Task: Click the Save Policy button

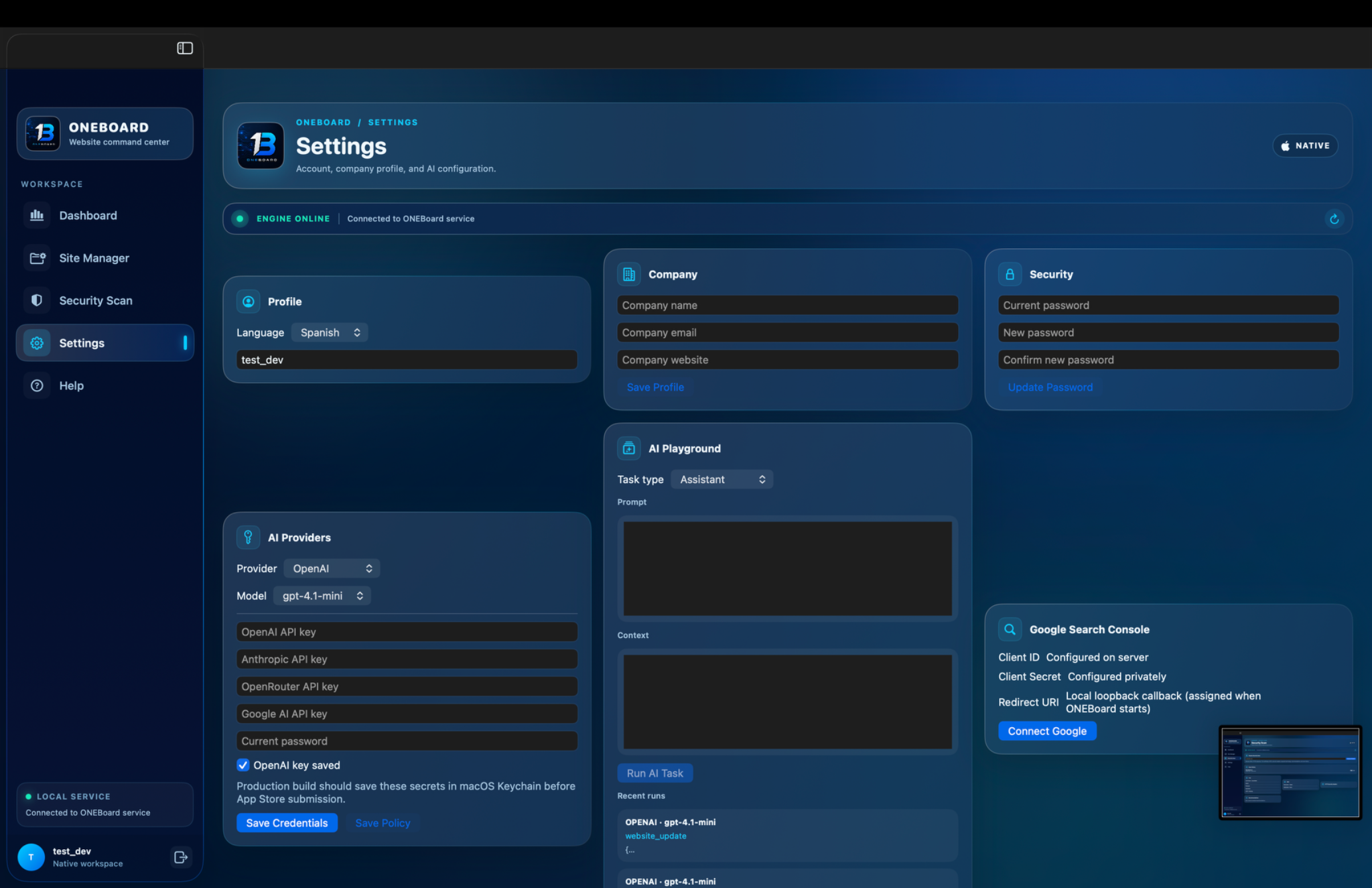Action: (x=383, y=823)
